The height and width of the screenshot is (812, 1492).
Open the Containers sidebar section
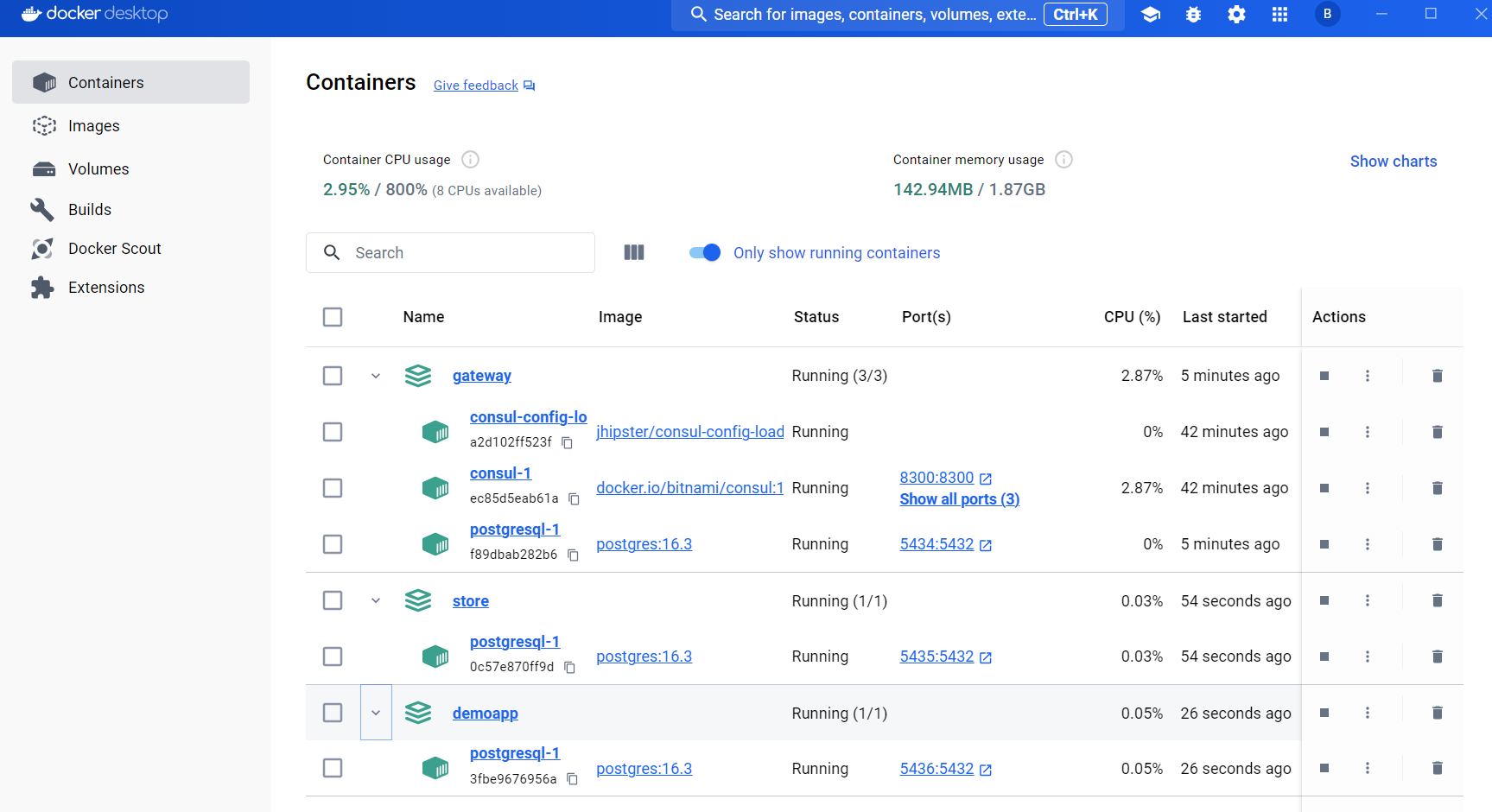pyautogui.click(x=130, y=82)
